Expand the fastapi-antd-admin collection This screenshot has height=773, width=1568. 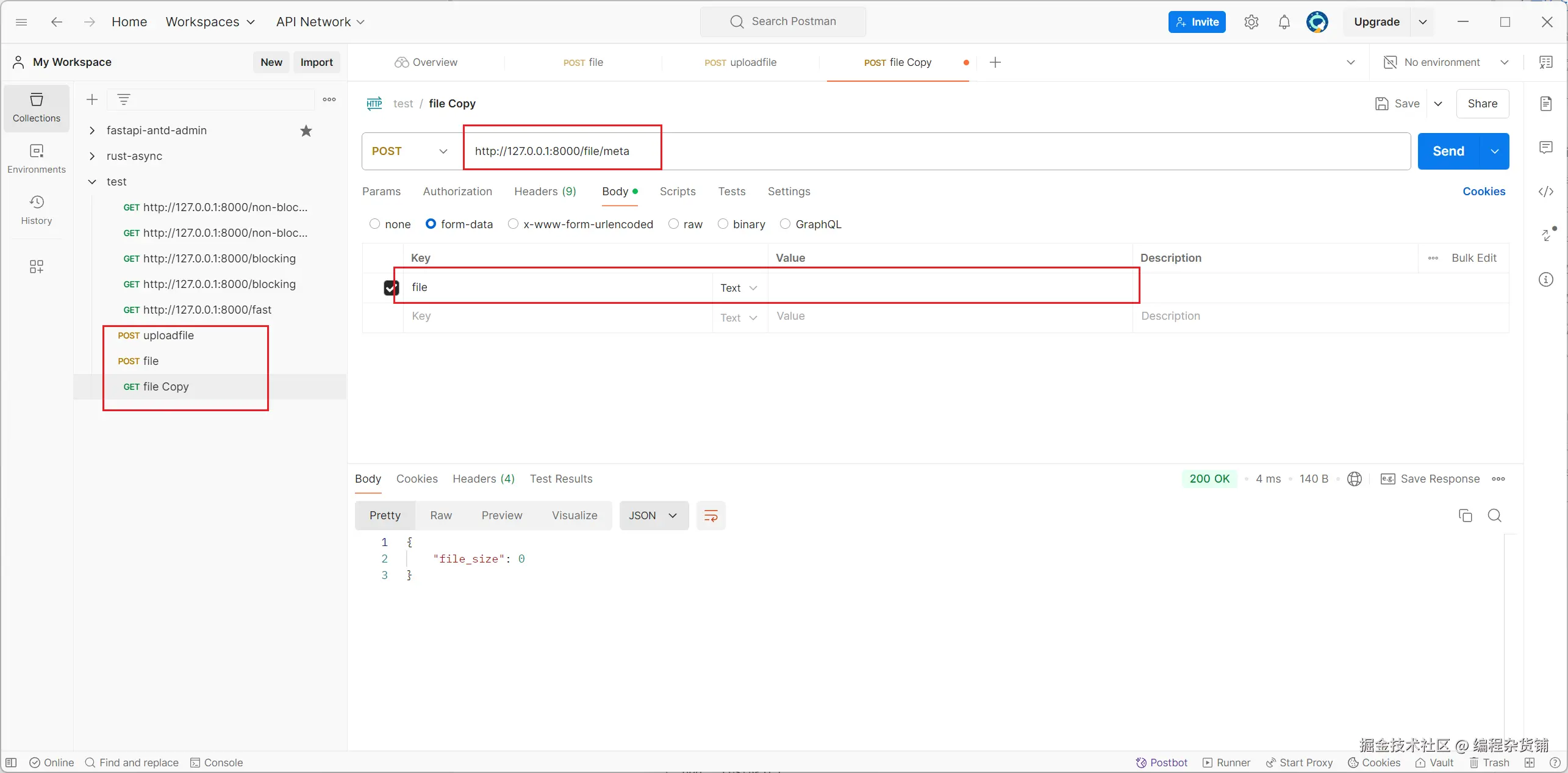click(92, 131)
